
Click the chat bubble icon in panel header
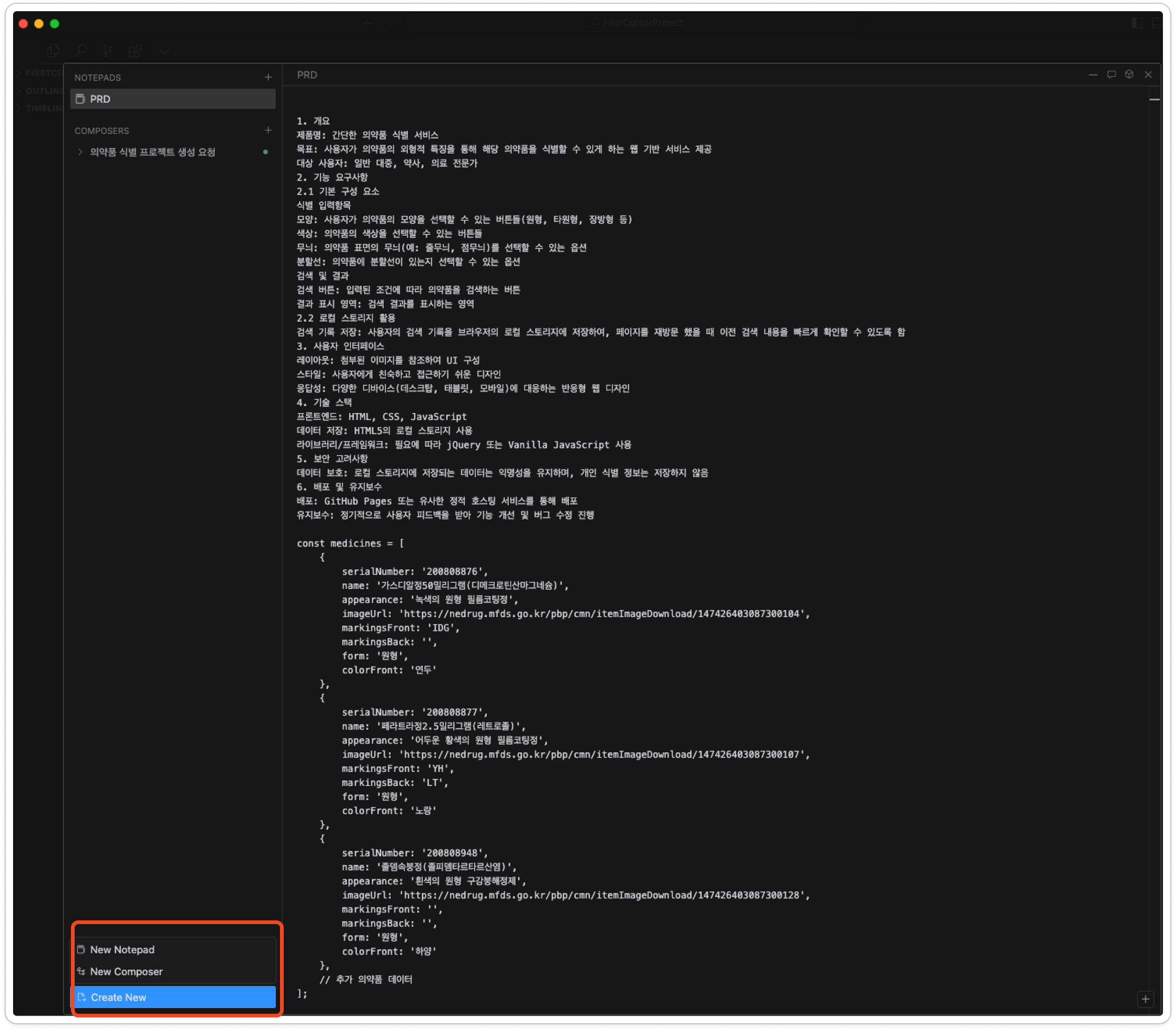click(x=1111, y=75)
